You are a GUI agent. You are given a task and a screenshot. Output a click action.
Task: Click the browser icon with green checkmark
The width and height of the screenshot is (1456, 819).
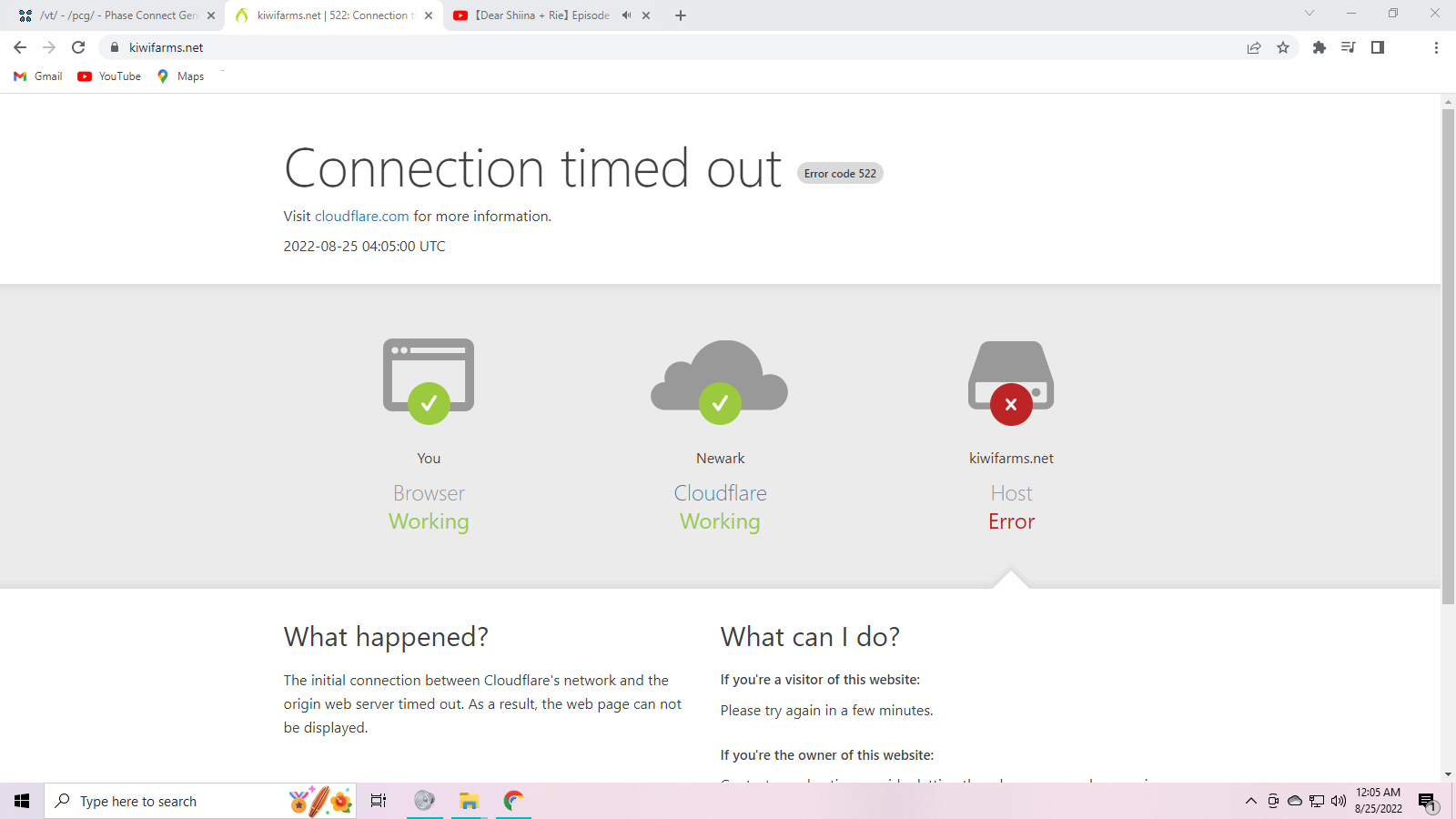(x=429, y=381)
